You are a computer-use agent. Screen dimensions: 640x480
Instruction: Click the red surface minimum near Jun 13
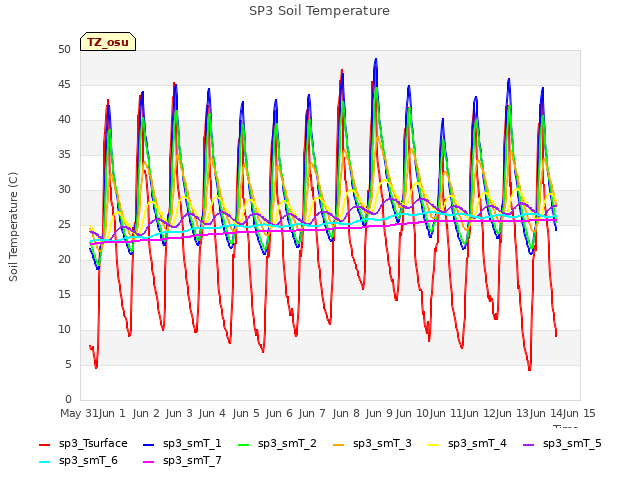[x=529, y=369]
